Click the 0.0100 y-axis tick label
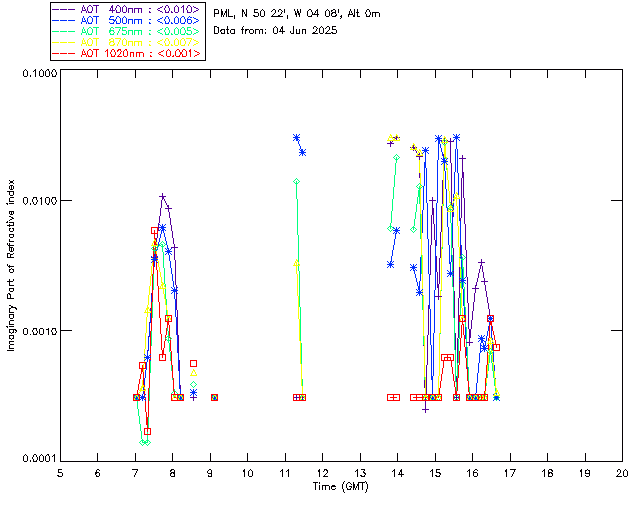The height and width of the screenshot is (512, 640). tap(37, 202)
